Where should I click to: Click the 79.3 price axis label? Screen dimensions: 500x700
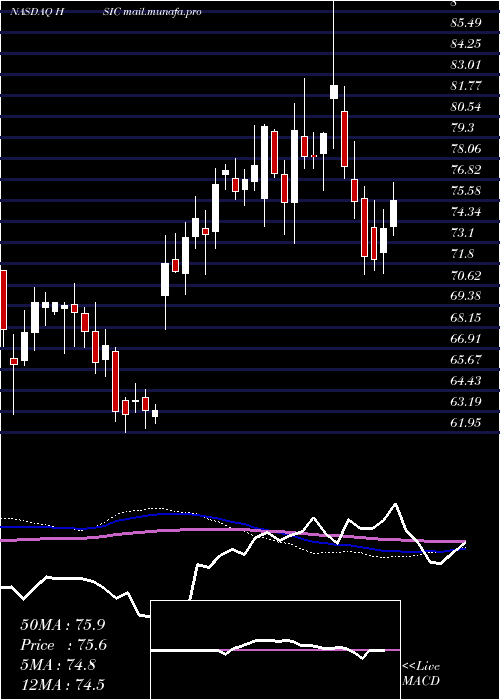click(x=462, y=127)
